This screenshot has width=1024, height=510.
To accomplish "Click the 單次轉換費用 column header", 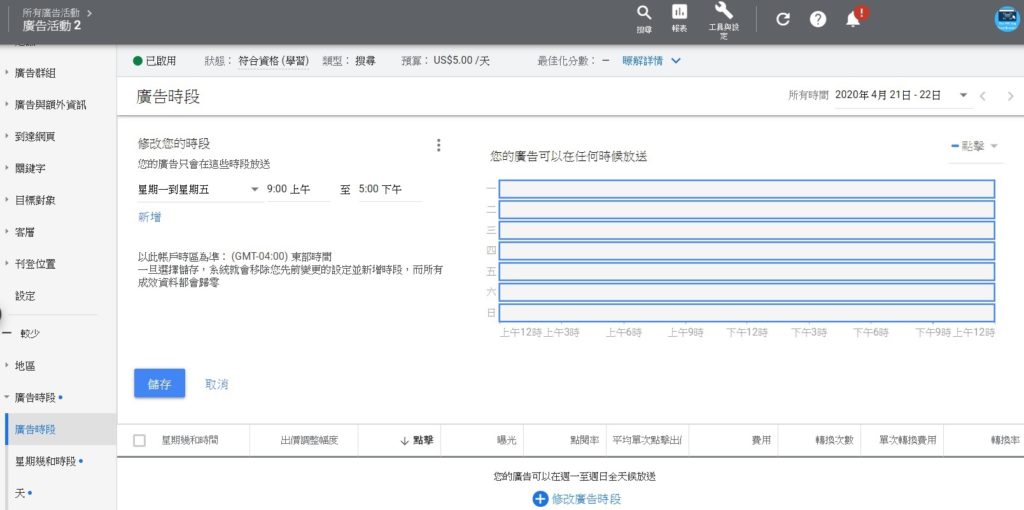I will click(x=907, y=441).
